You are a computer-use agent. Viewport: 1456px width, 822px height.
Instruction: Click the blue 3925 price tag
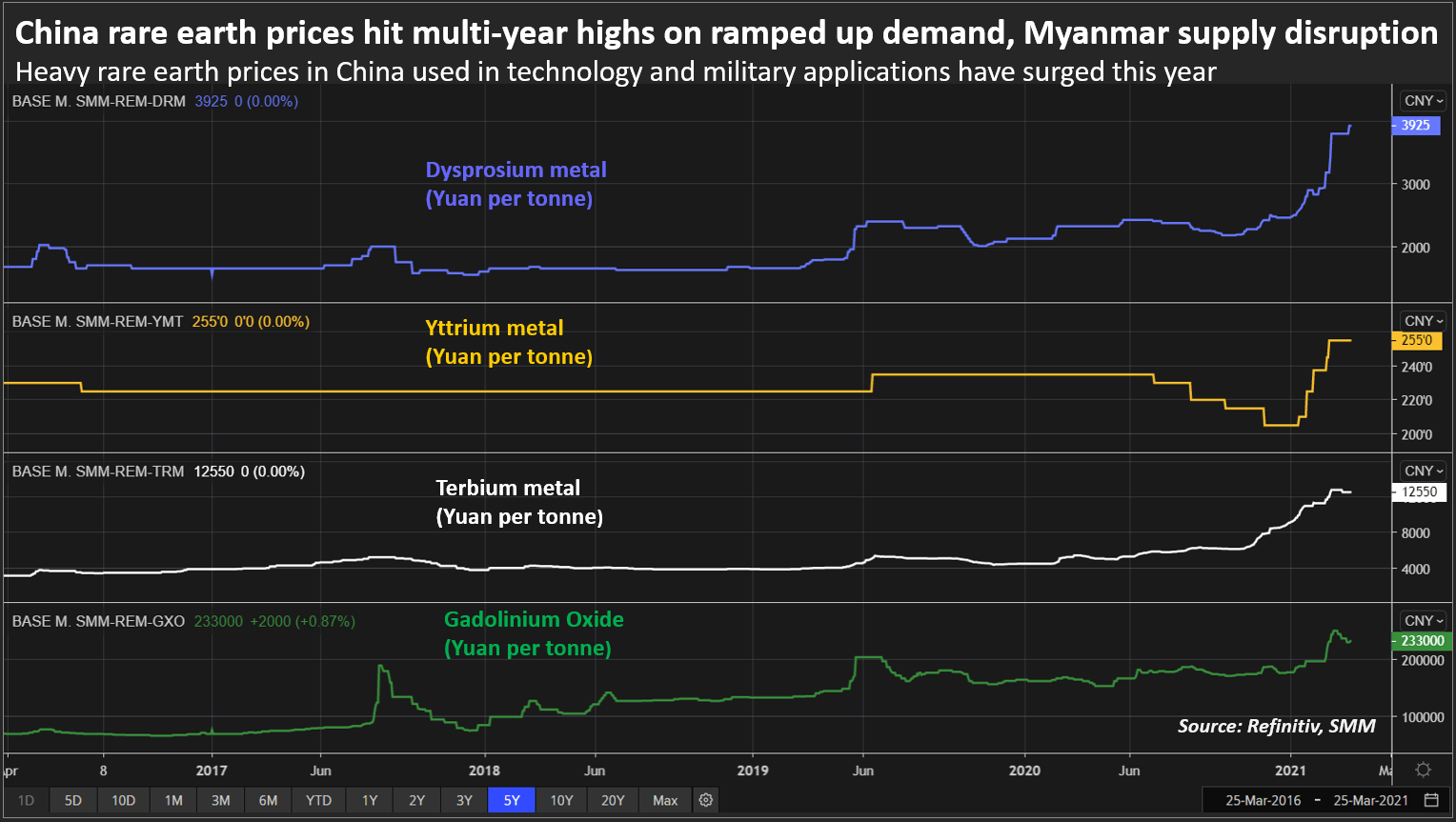pyautogui.click(x=1416, y=125)
